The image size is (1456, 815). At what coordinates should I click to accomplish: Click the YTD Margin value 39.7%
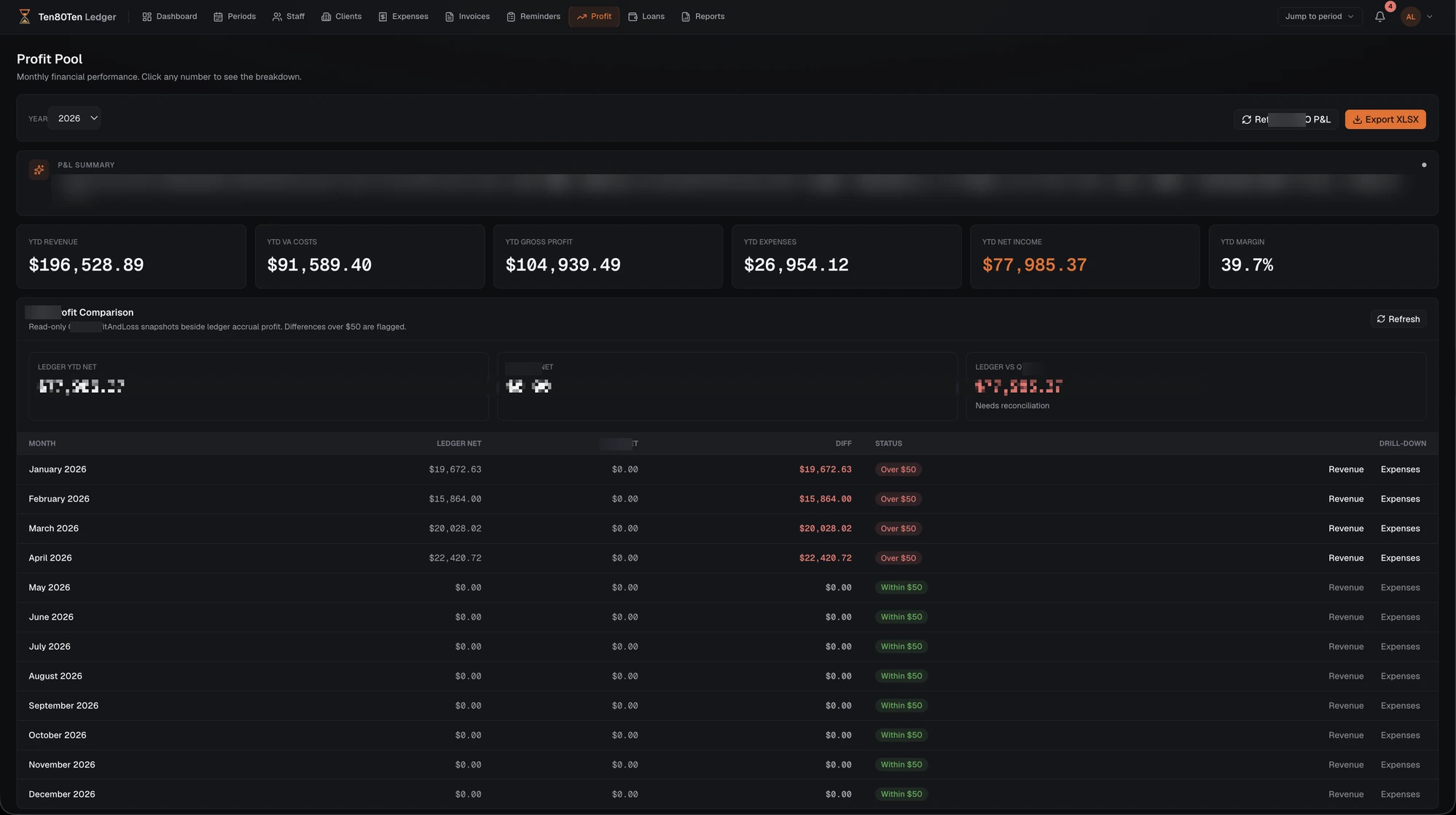coord(1247,265)
